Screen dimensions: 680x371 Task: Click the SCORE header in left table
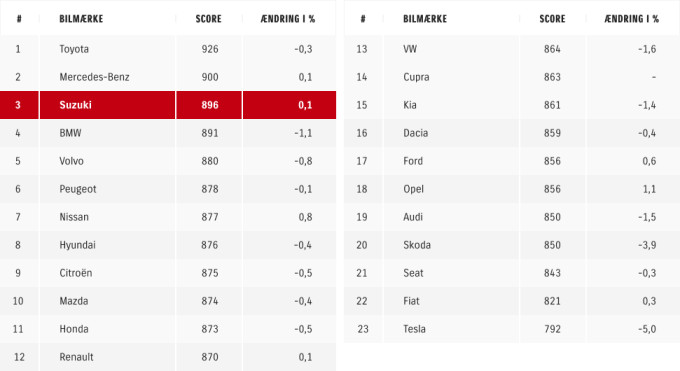point(209,19)
